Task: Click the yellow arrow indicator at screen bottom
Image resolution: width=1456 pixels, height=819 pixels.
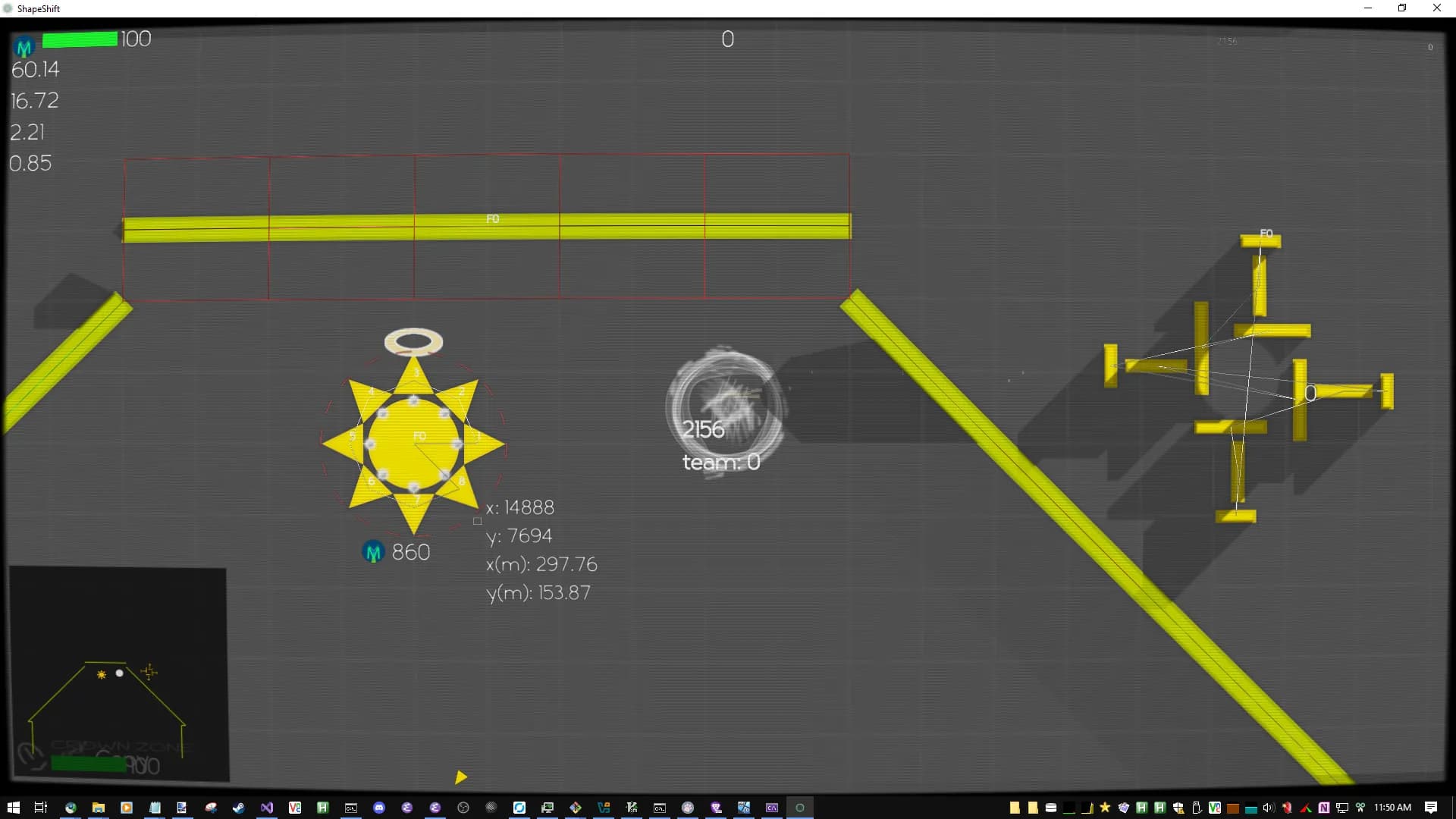Action: click(460, 777)
